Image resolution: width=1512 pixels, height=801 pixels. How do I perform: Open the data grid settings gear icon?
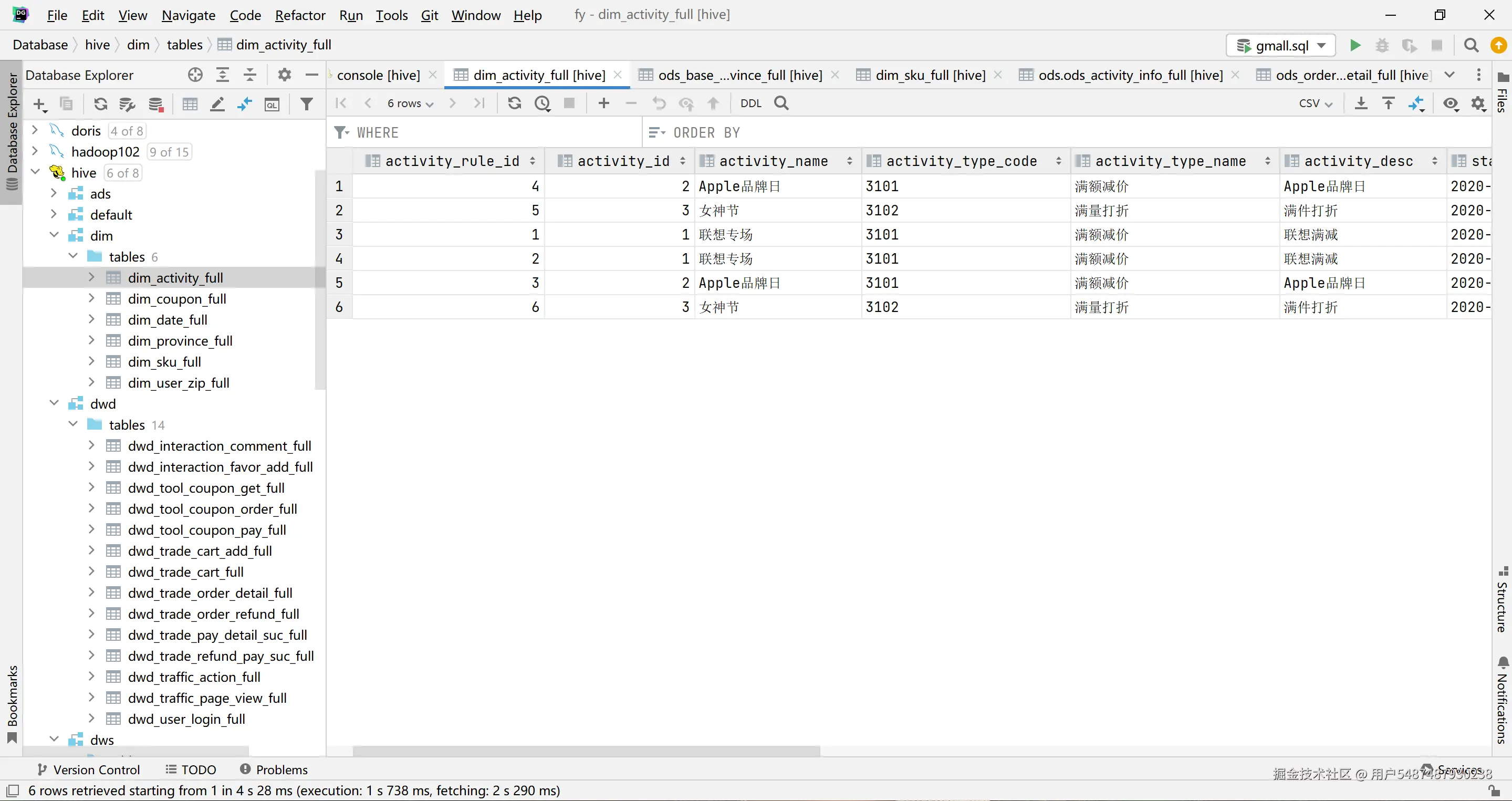[1478, 103]
